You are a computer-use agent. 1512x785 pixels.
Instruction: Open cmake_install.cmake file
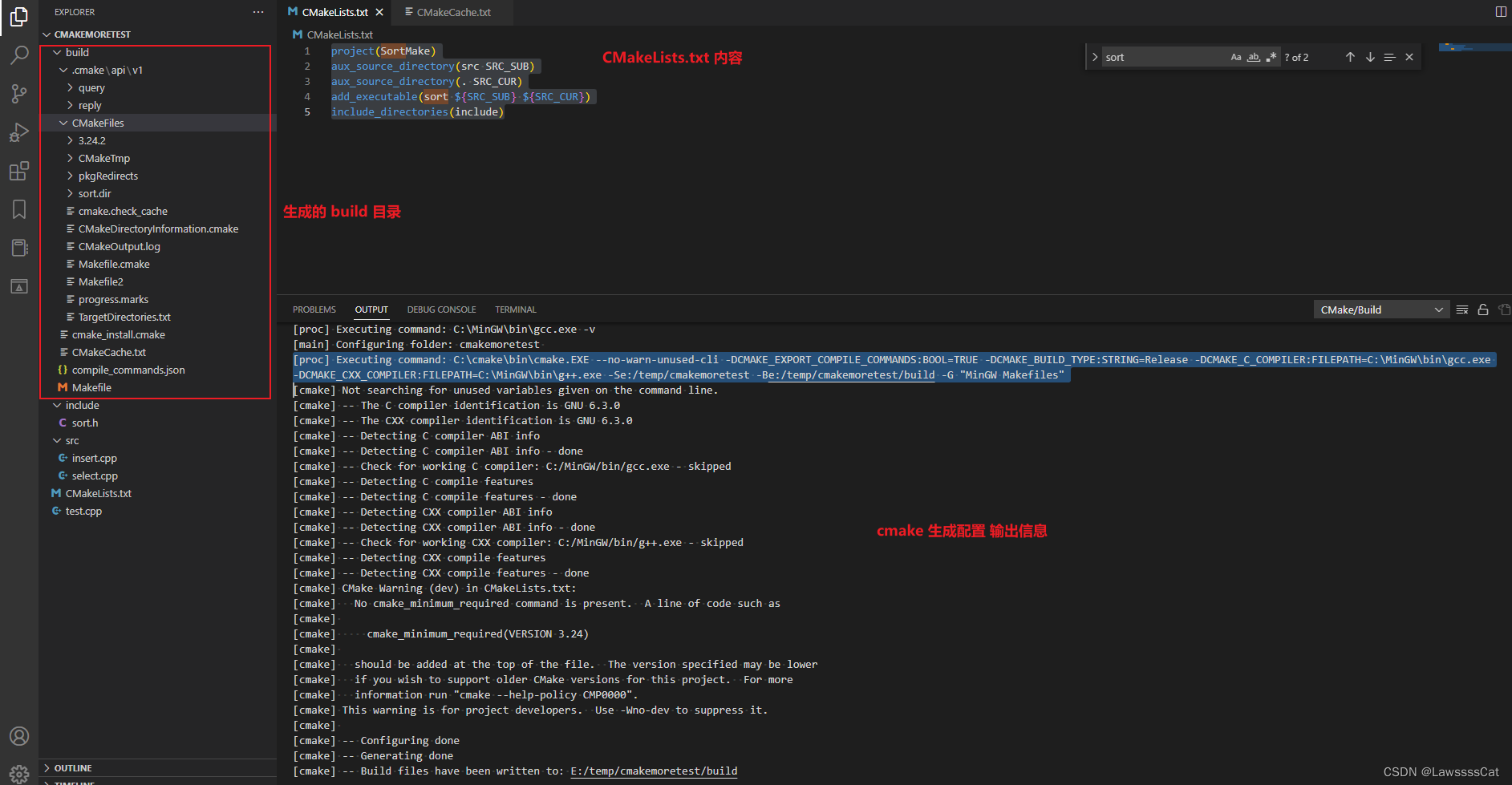point(157,334)
